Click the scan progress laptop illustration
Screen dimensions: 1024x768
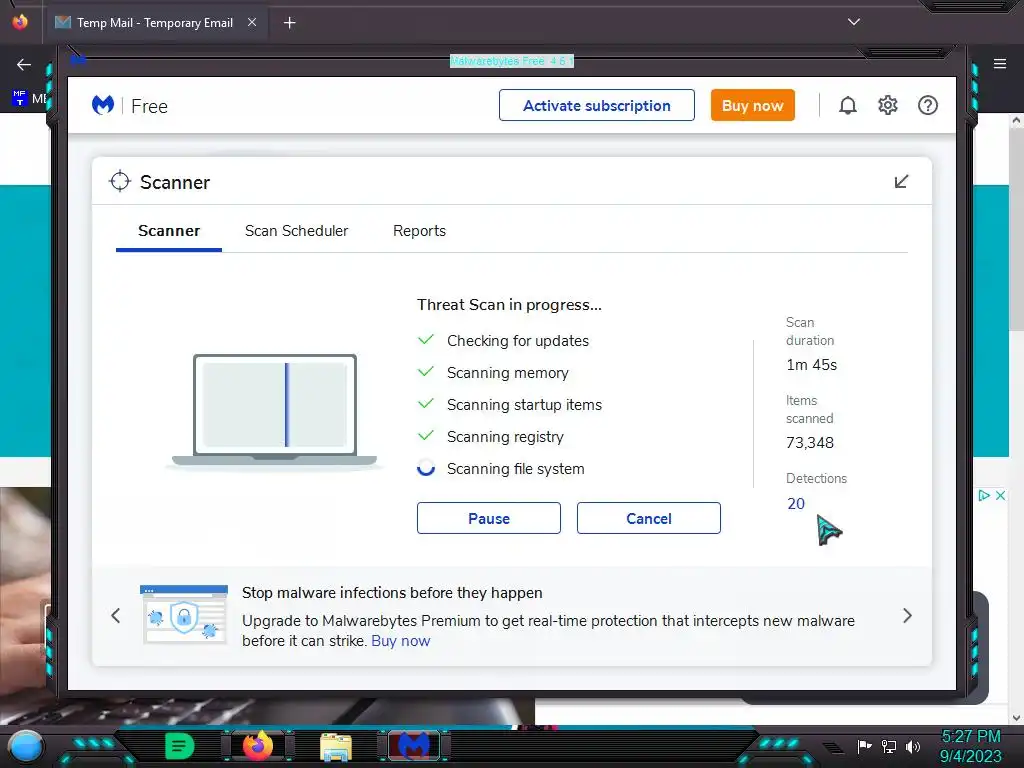pos(275,410)
